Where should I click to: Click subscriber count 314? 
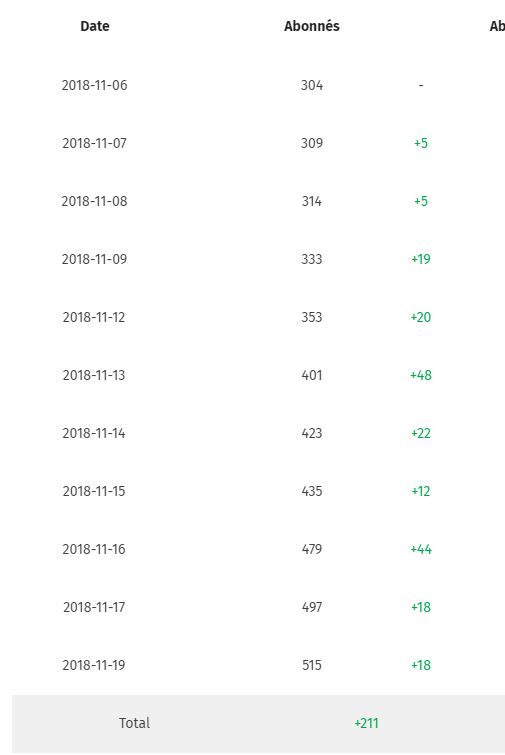click(311, 201)
